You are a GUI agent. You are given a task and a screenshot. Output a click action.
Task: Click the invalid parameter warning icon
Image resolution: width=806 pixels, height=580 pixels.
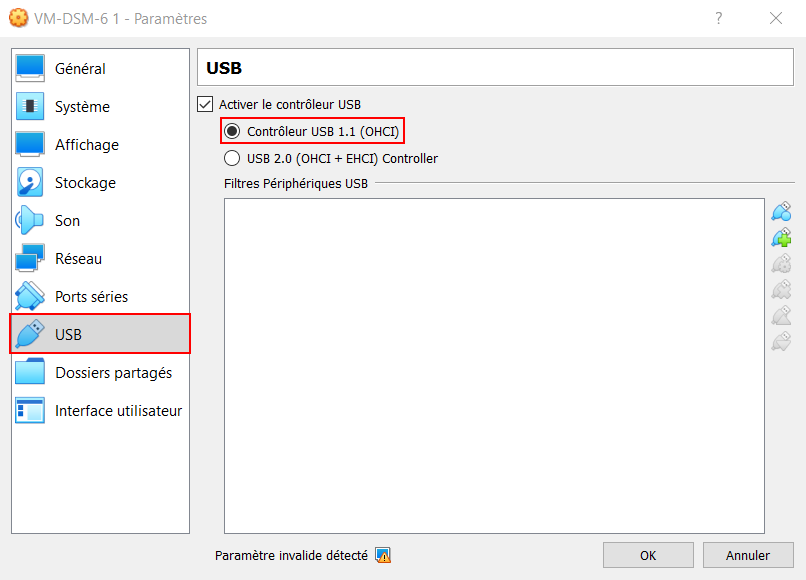383,555
